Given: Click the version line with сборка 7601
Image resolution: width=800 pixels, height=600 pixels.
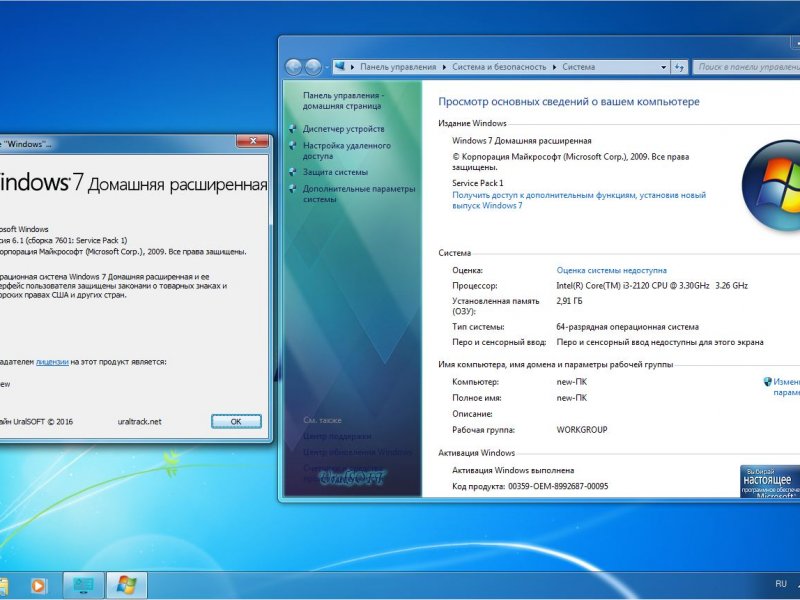Looking at the screenshot, I should [62, 240].
